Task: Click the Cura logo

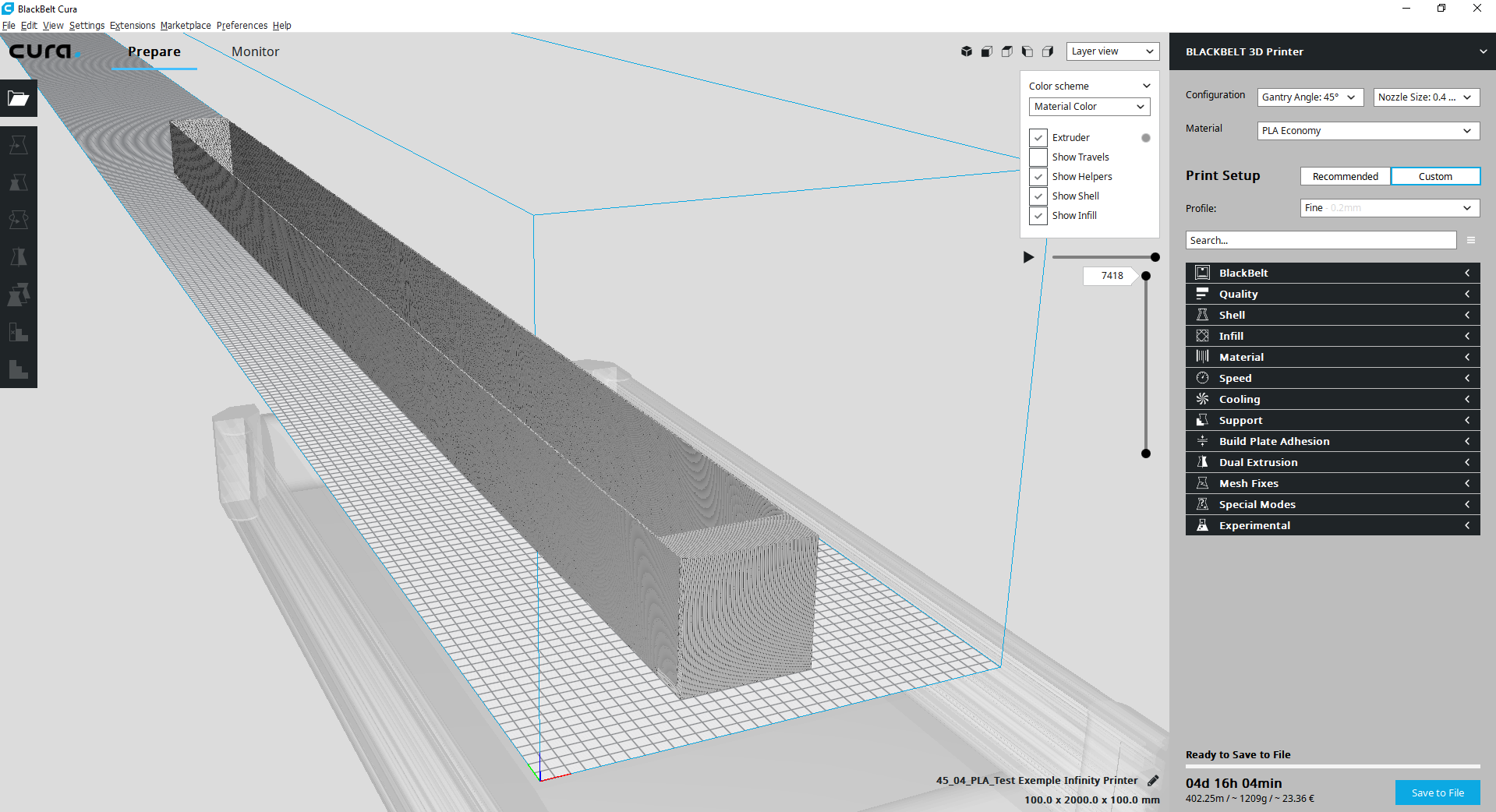Action: pos(44,51)
